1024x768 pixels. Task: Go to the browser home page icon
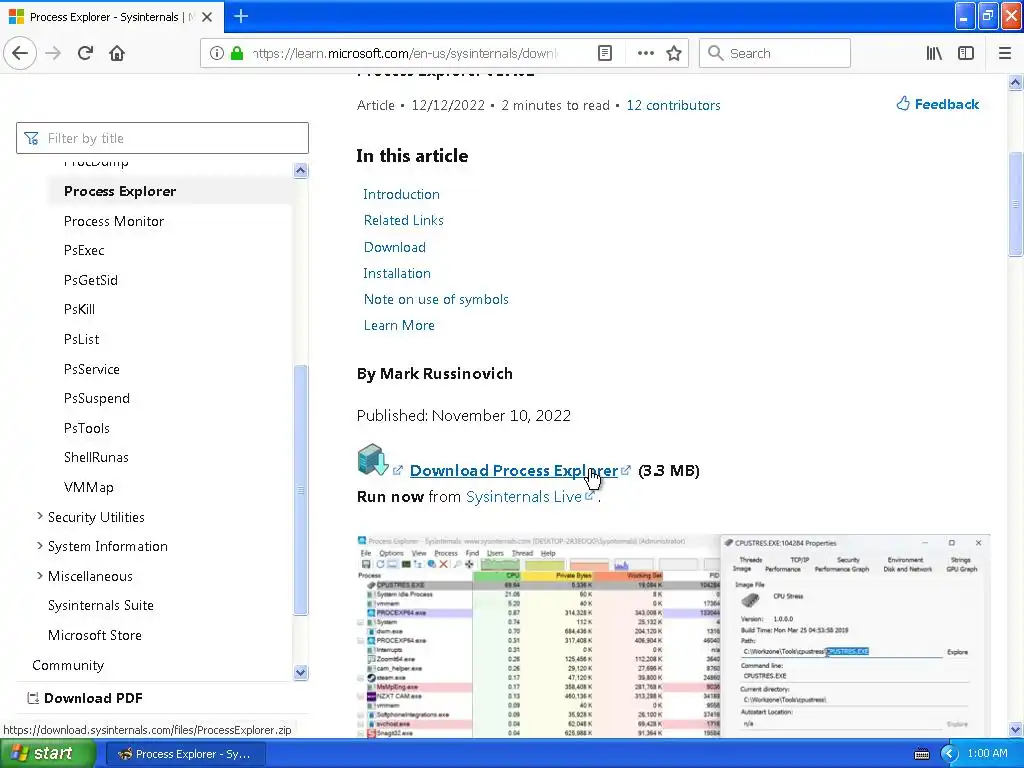click(x=117, y=53)
